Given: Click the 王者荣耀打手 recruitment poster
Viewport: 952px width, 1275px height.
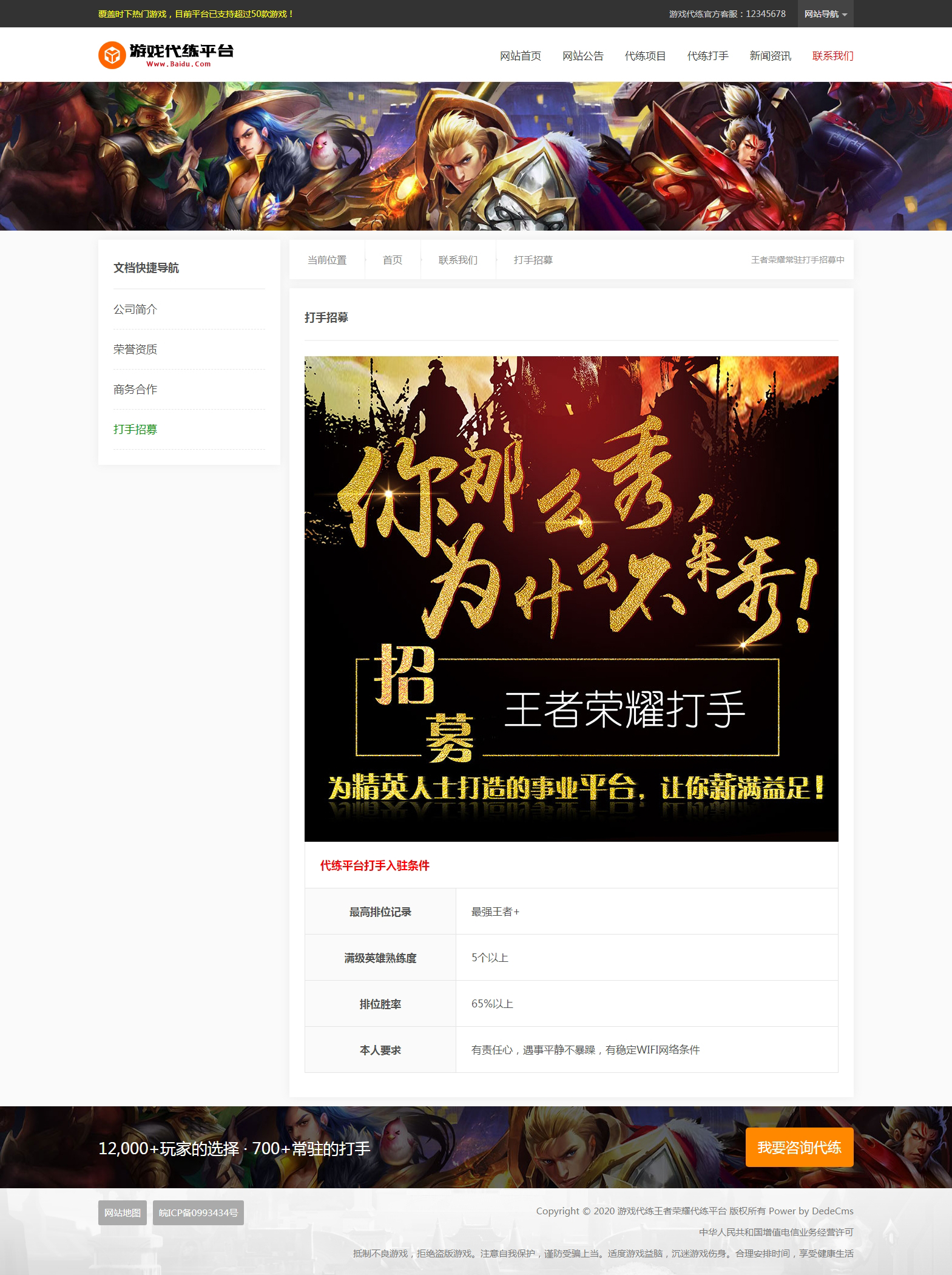Looking at the screenshot, I should pos(571,598).
